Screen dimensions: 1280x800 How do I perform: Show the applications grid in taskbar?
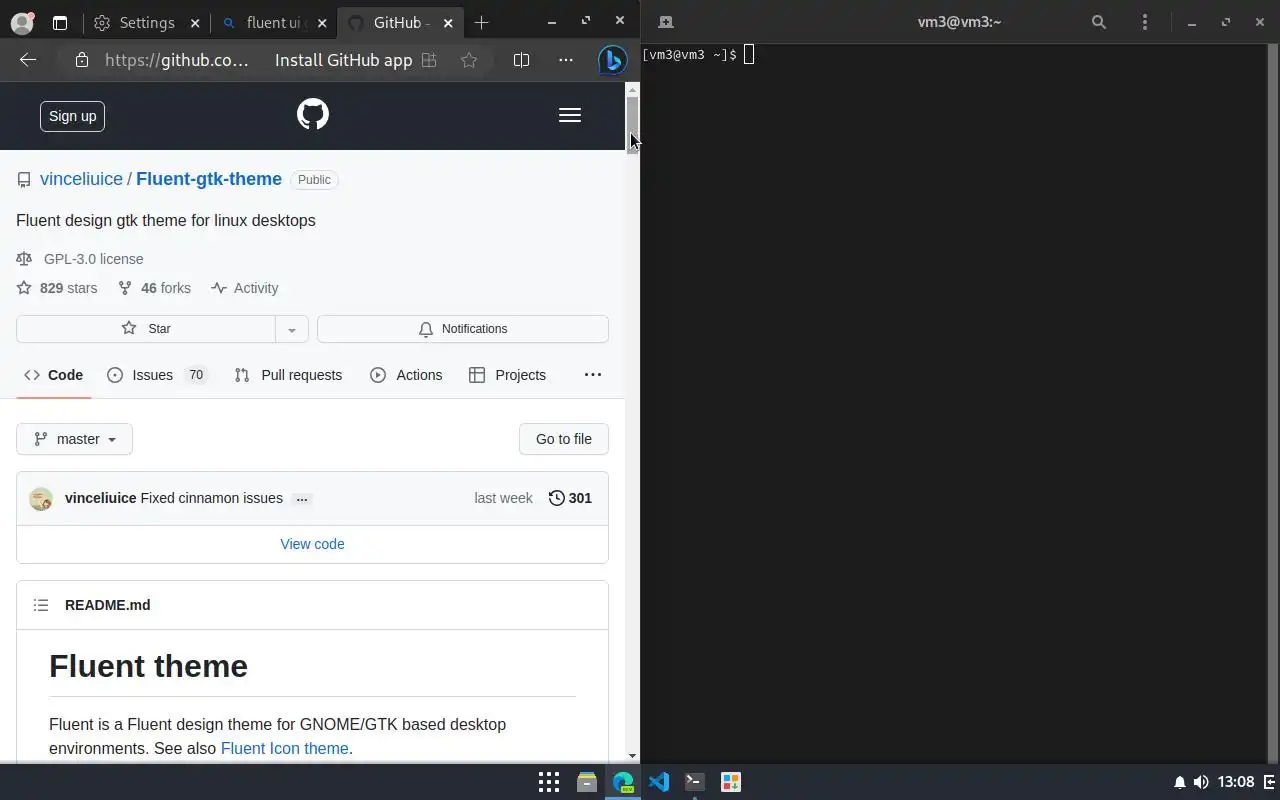pyautogui.click(x=549, y=782)
